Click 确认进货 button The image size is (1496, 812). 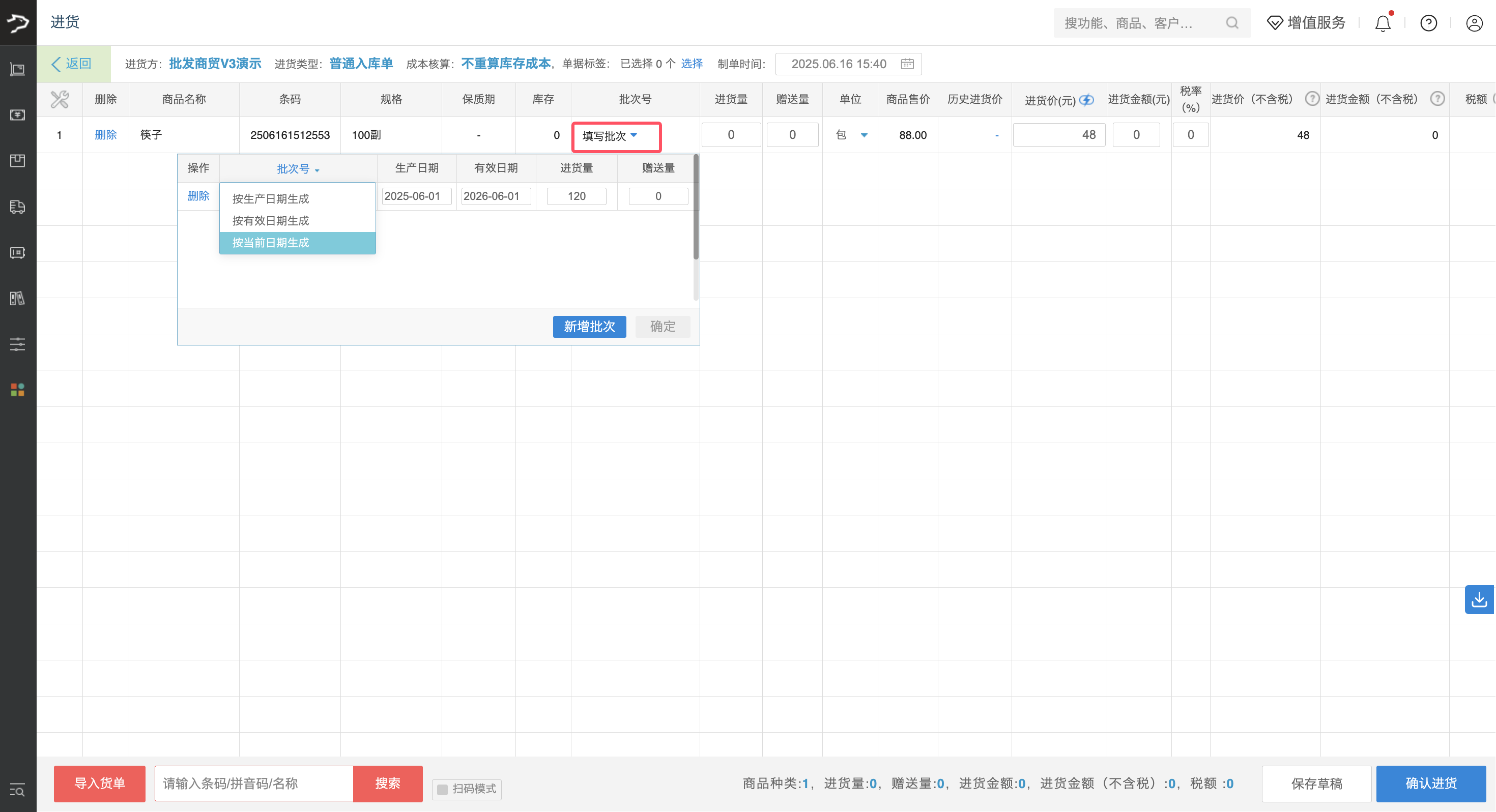click(x=1430, y=784)
